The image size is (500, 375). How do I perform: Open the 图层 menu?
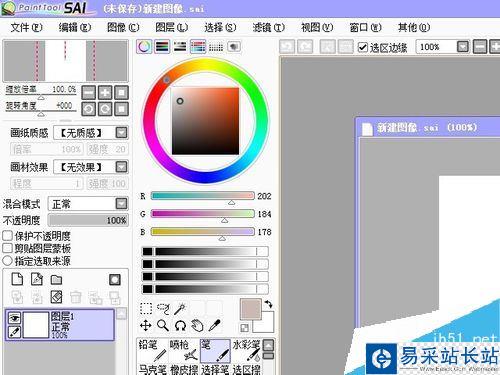tap(172, 27)
